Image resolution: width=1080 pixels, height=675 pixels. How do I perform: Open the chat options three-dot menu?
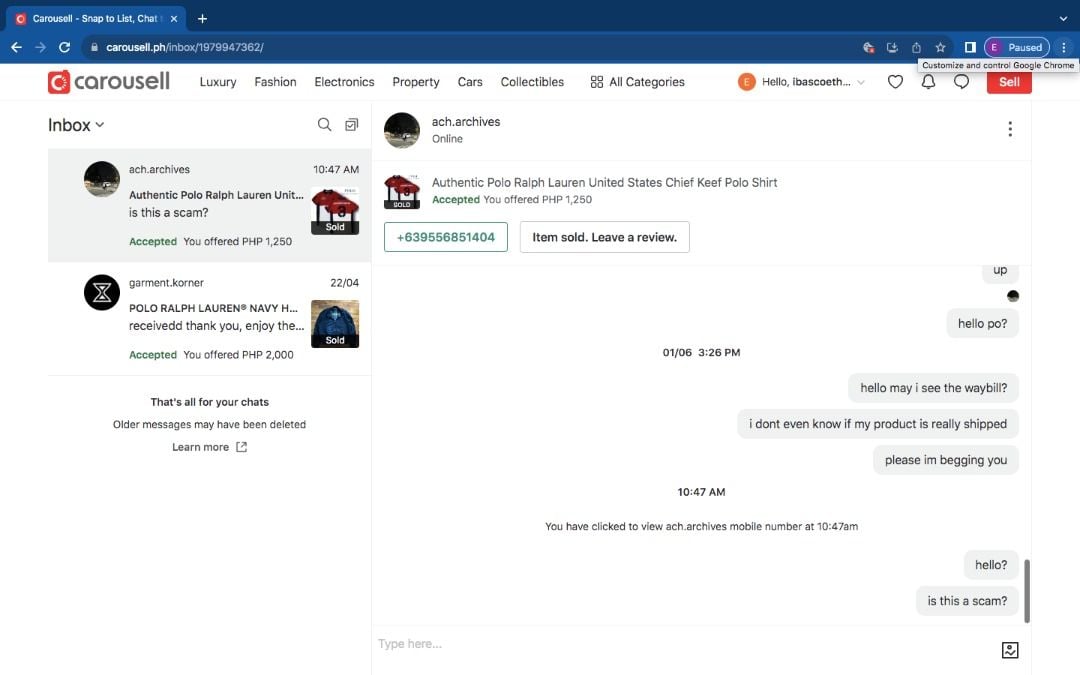pyautogui.click(x=1010, y=129)
